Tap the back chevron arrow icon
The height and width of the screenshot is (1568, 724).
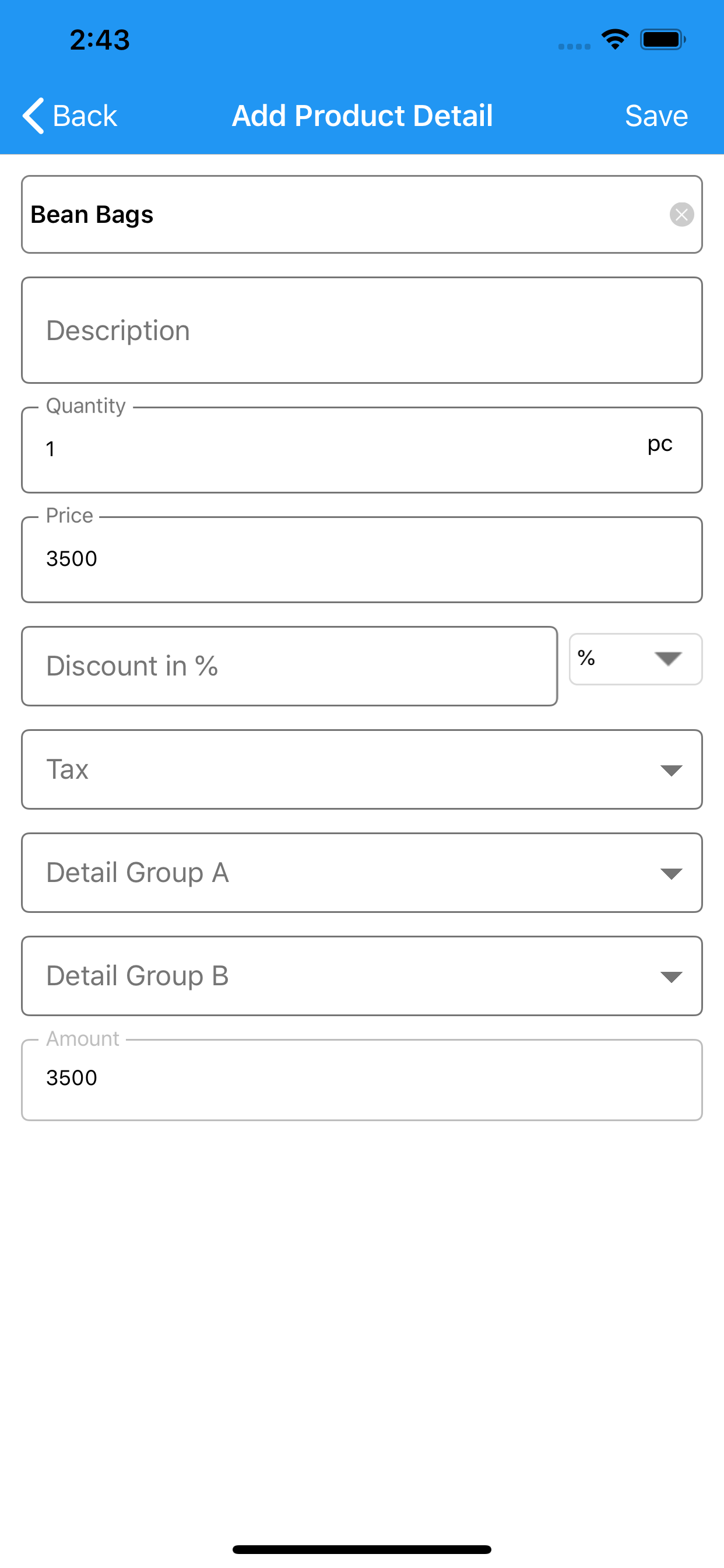point(33,116)
